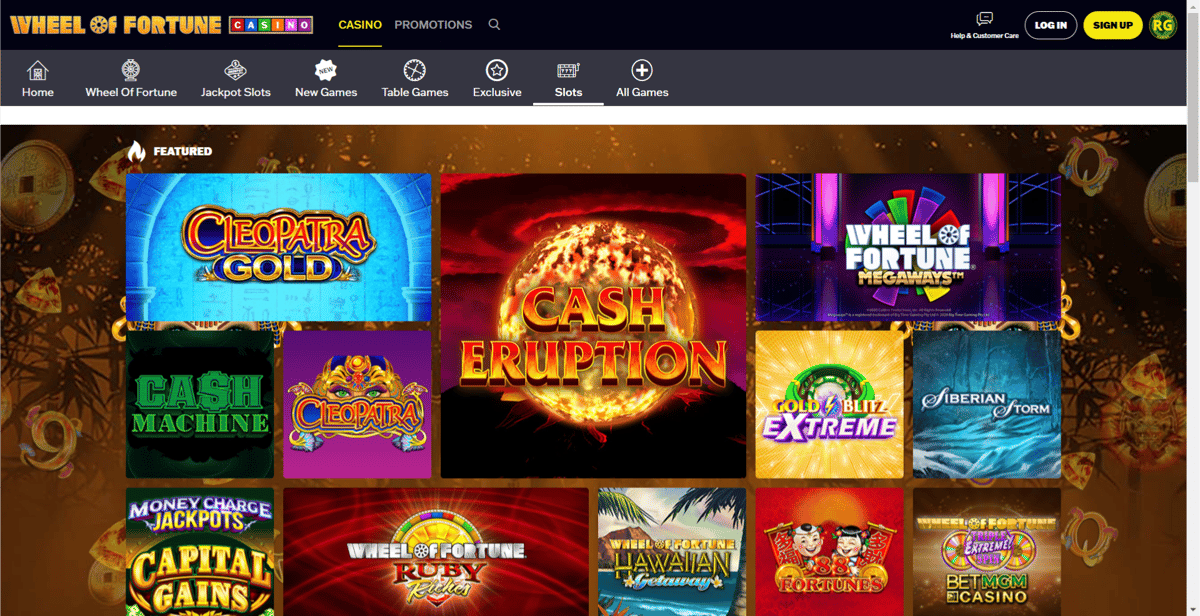Open the Exclusive star icon category
Viewport: 1200px width, 616px height.
click(497, 71)
